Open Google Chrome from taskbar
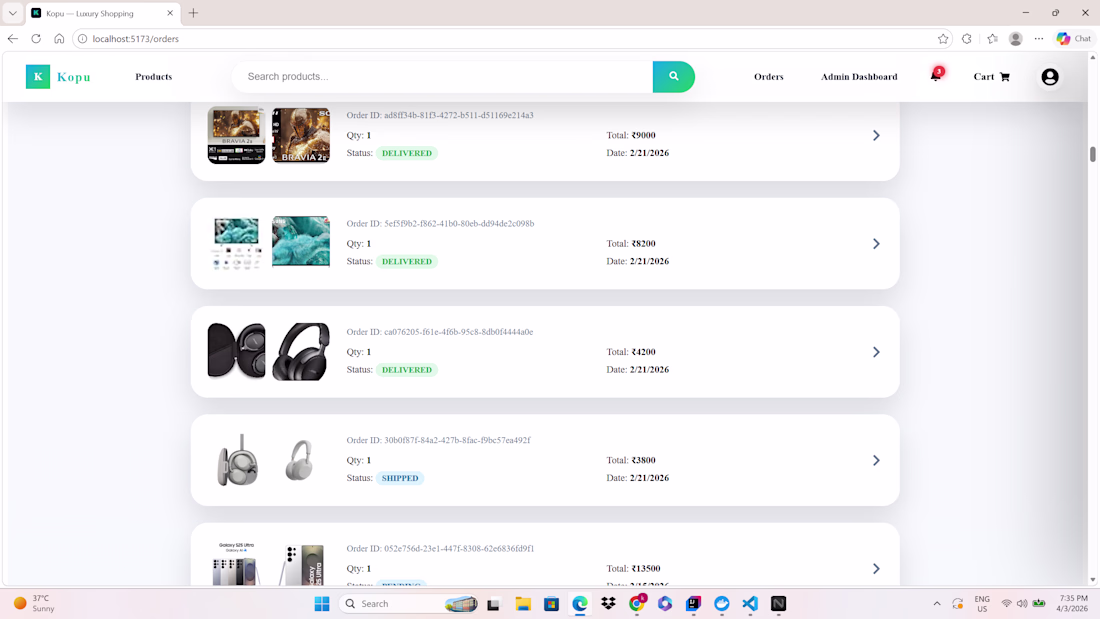The height and width of the screenshot is (619, 1100). click(x=637, y=604)
